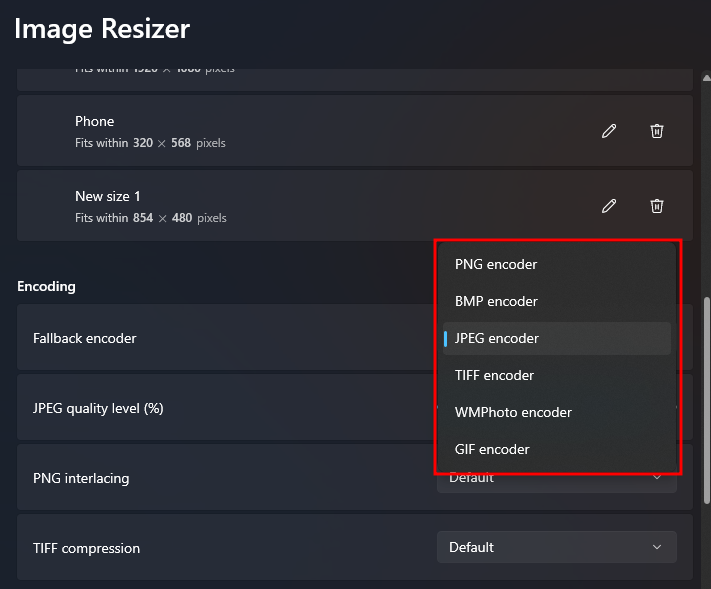Click the Encoding section heading
Viewport: 711px width, 589px height.
point(46,287)
